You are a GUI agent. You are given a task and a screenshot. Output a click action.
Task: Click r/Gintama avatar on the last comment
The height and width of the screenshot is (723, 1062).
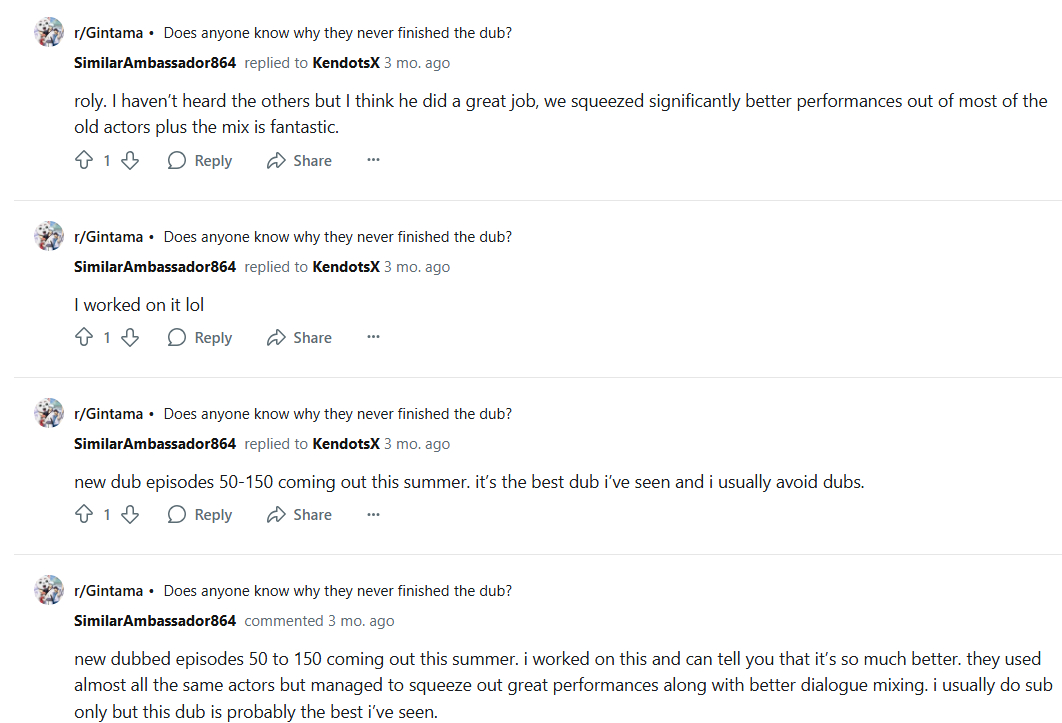pyautogui.click(x=49, y=590)
